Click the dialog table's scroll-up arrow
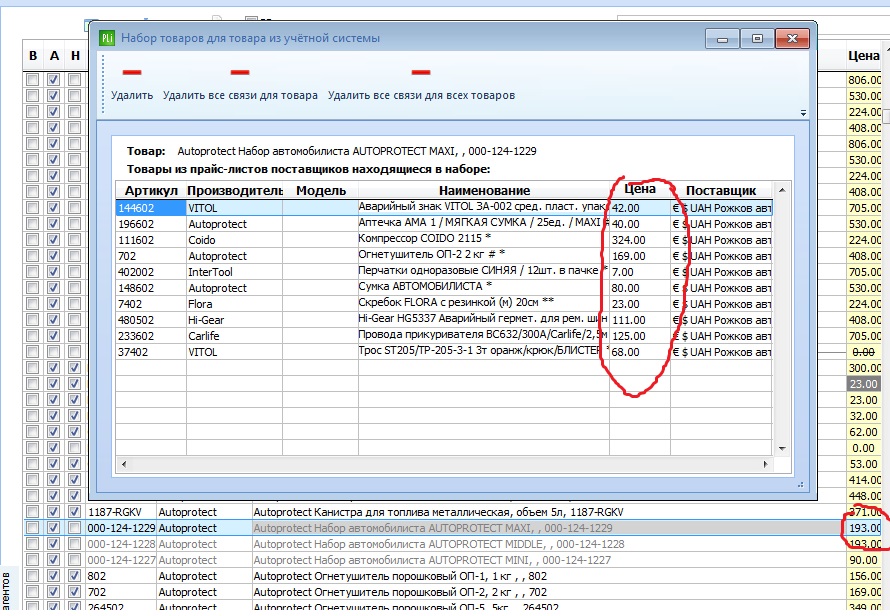This screenshot has width=890, height=616. (x=782, y=190)
